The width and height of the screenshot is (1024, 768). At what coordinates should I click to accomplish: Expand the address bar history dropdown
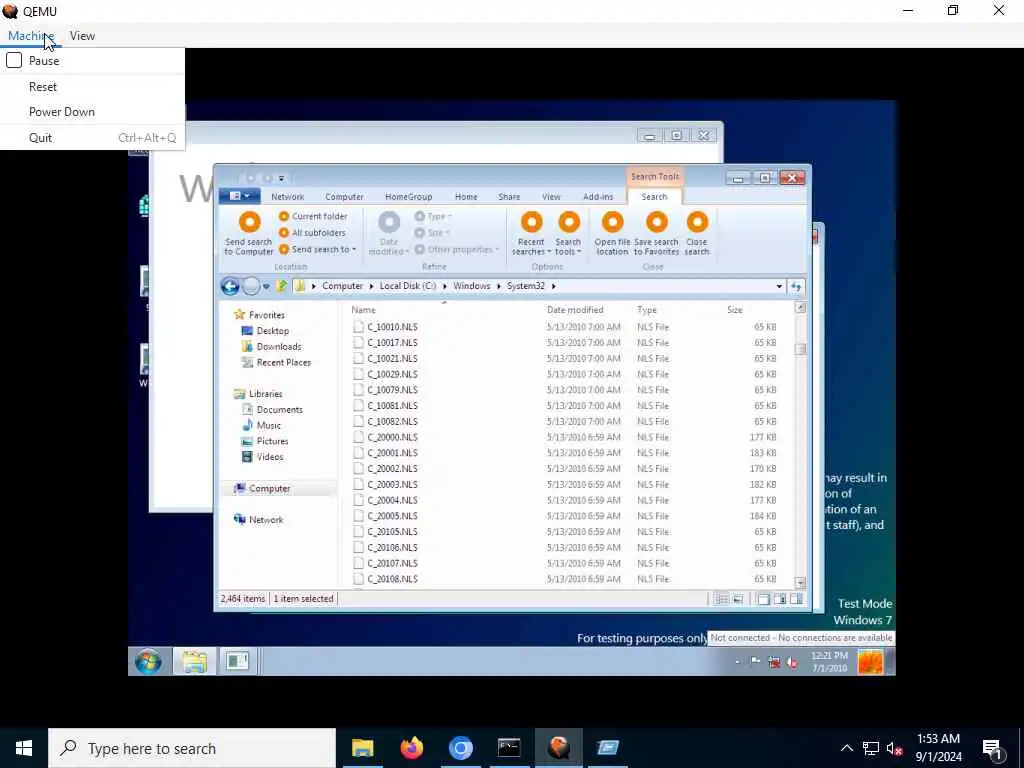779,286
